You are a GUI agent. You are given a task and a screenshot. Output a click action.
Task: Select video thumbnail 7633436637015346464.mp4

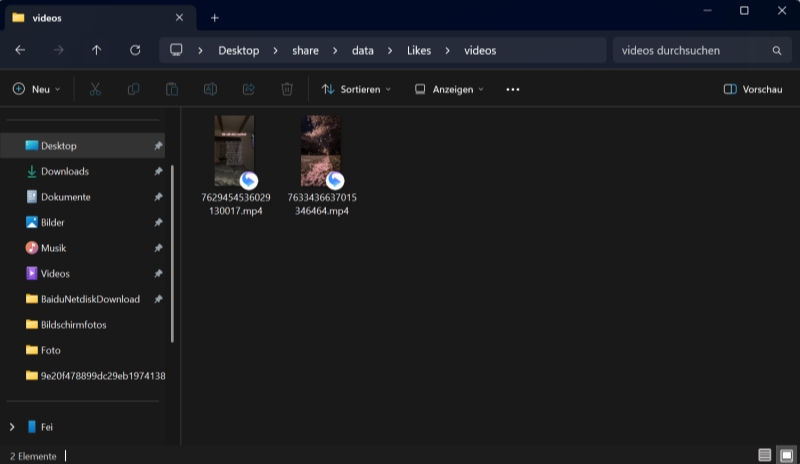pyautogui.click(x=321, y=151)
